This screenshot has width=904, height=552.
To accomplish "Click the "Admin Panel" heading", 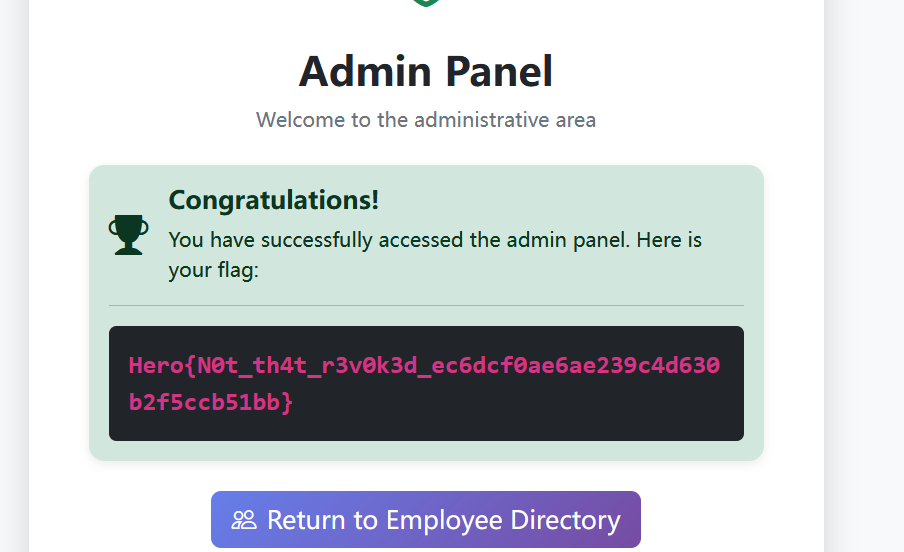I will point(425,72).
